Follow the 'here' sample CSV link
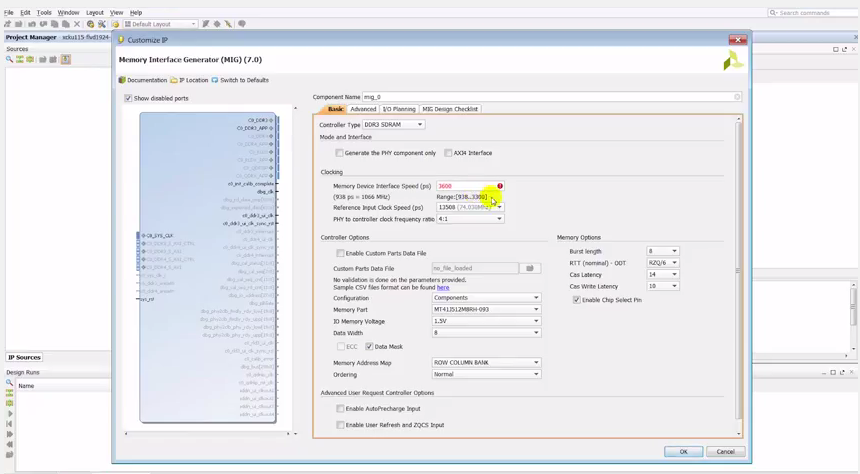 tap(443, 287)
